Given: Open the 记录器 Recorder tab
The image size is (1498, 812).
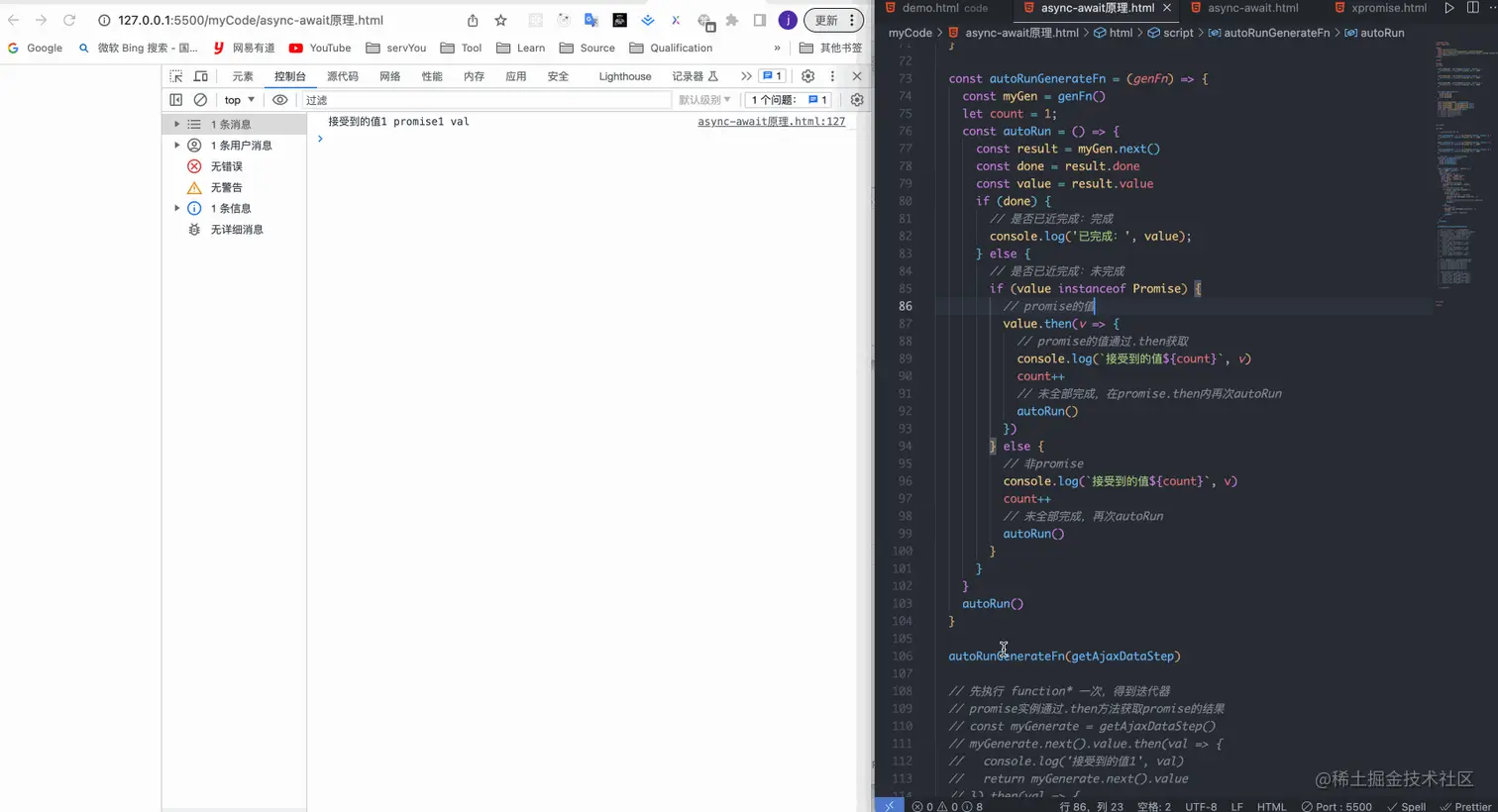Looking at the screenshot, I should (695, 76).
